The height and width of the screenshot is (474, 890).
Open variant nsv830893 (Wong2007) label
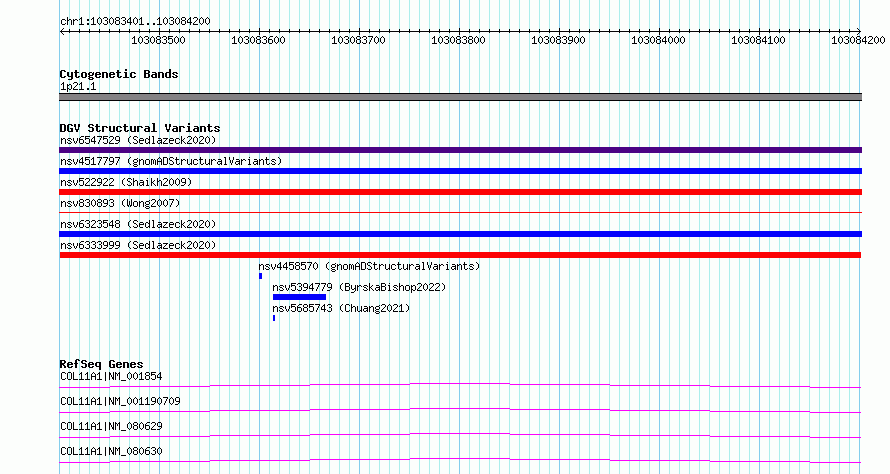click(x=120, y=203)
